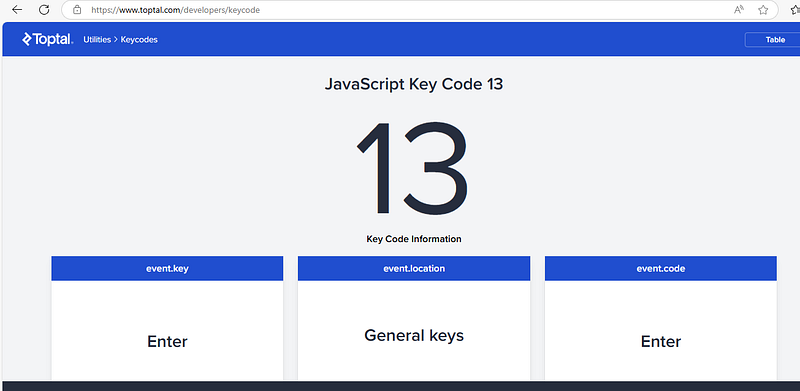Select the large 13 key code number
Viewport: 800px width, 391px height.
coord(413,168)
